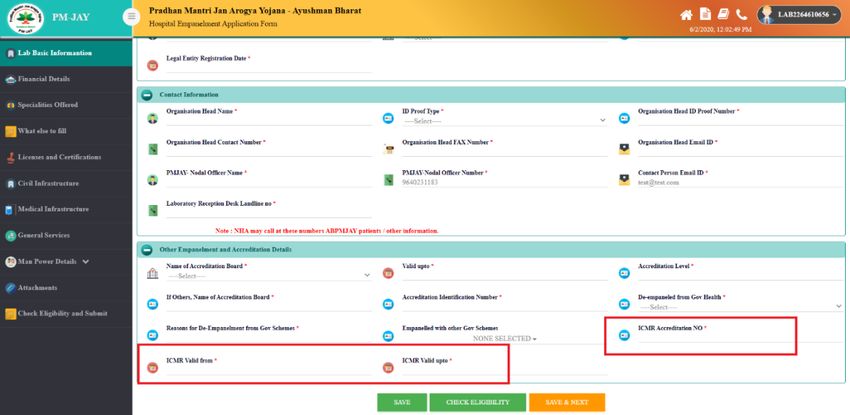The width and height of the screenshot is (850, 415).
Task: Click the Name of Accreditation Board building icon
Action: pyautogui.click(x=152, y=273)
